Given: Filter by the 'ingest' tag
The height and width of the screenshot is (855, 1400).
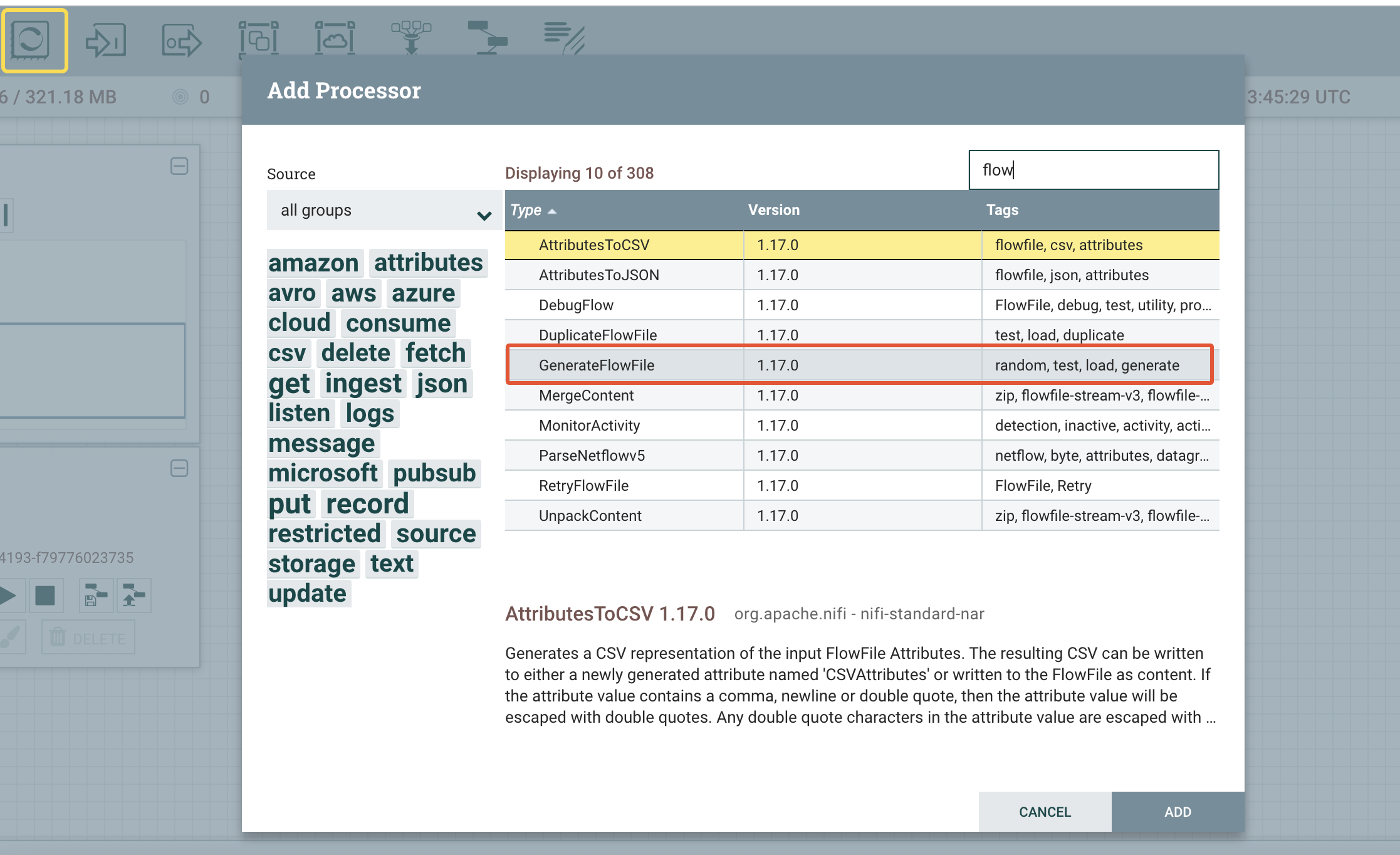Looking at the screenshot, I should tap(363, 383).
